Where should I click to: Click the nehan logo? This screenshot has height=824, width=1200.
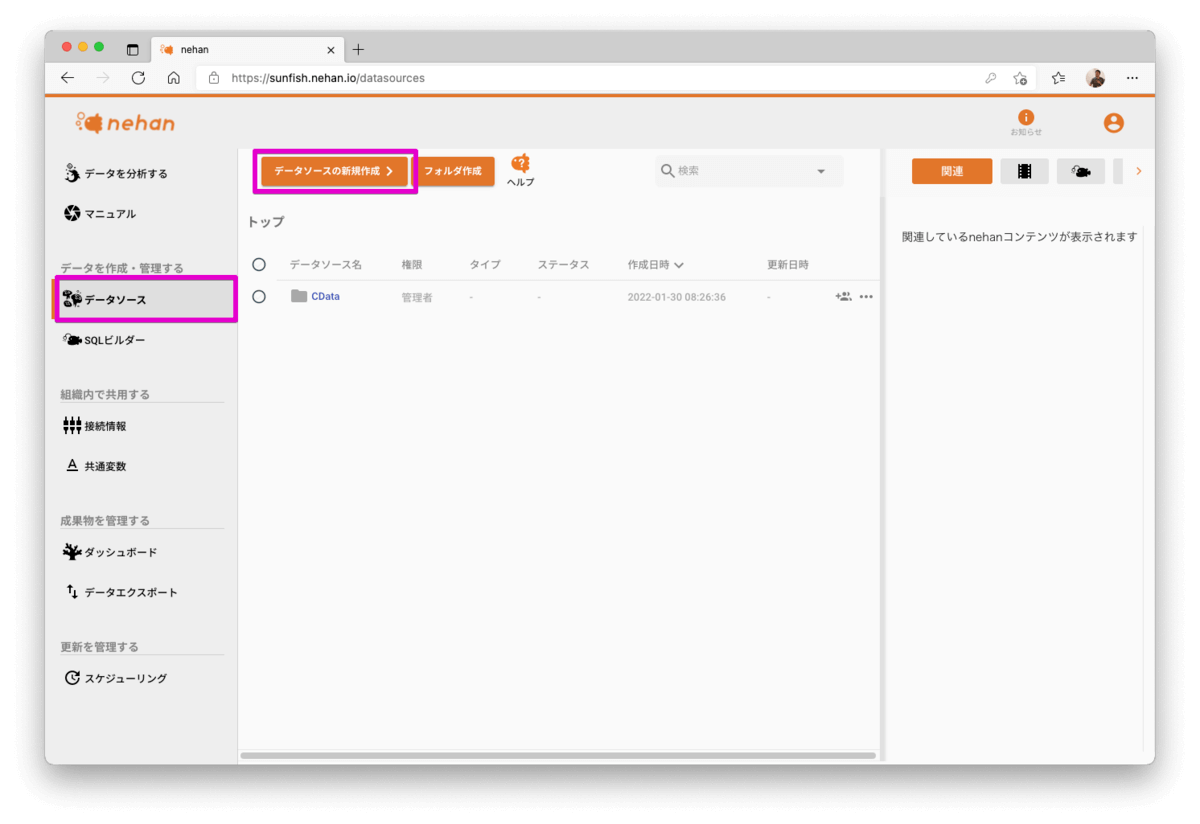coord(126,123)
